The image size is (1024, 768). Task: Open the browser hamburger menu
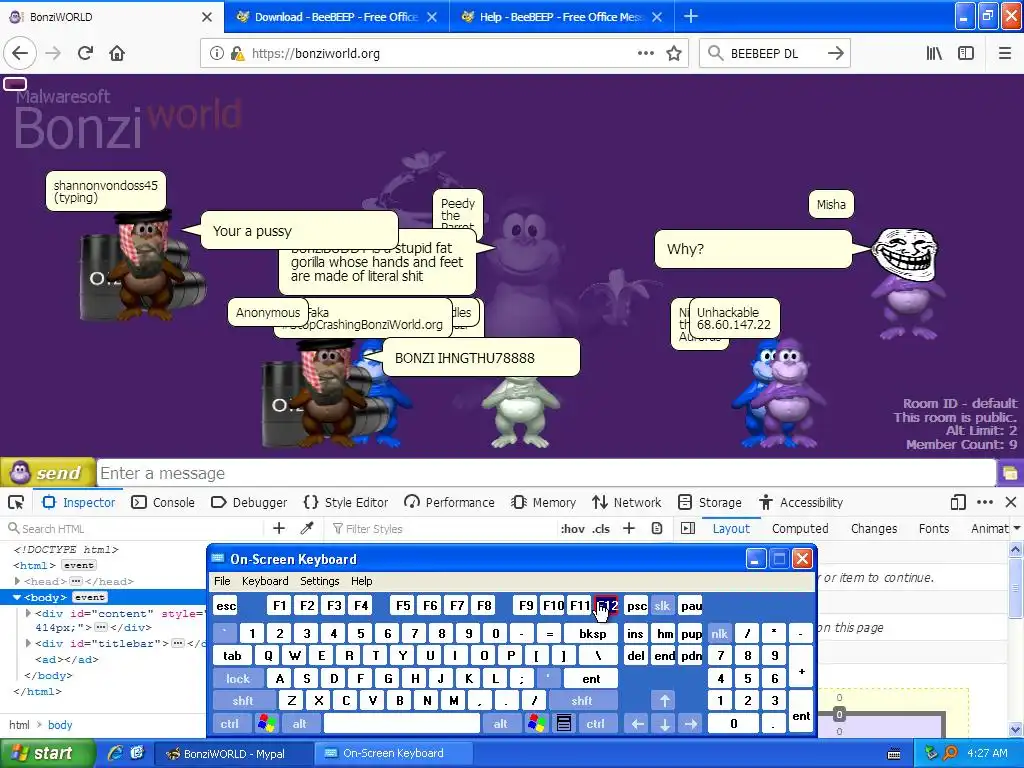point(1005,54)
